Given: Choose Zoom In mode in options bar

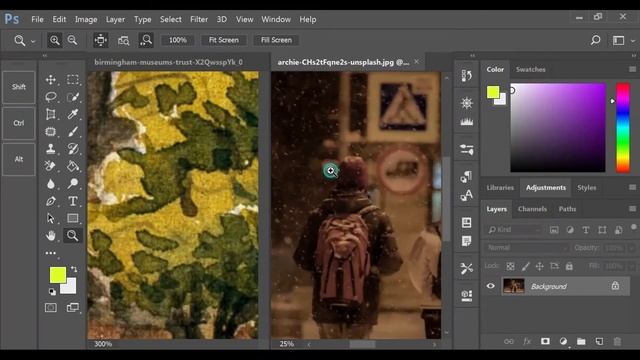Looking at the screenshot, I should point(54,40).
